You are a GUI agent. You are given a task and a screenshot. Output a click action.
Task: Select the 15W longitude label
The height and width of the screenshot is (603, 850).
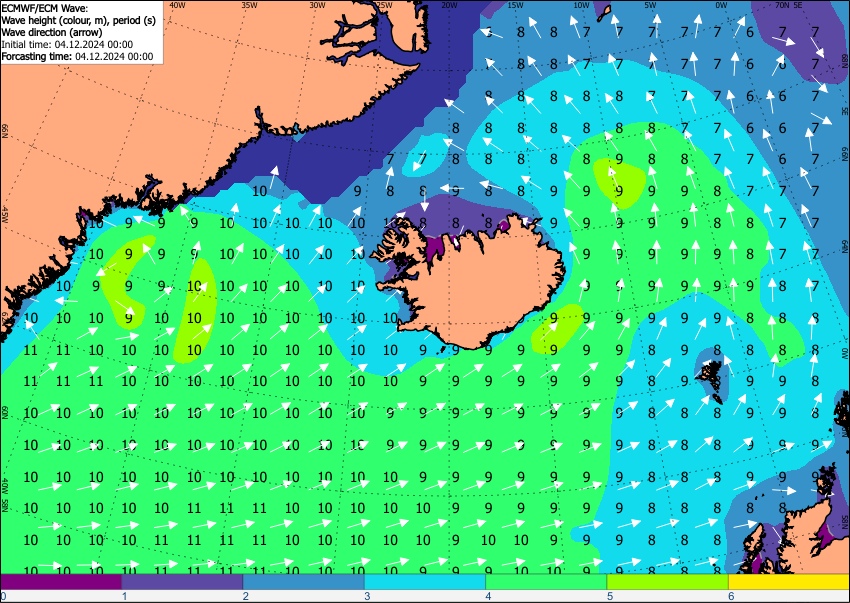(515, 5)
